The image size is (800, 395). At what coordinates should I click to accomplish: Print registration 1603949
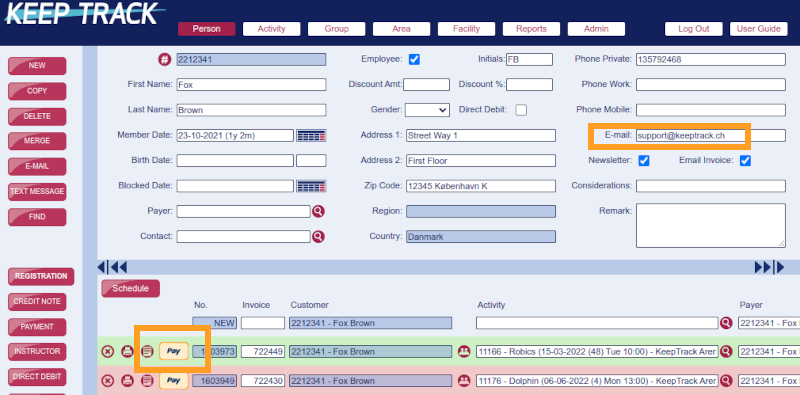point(128,381)
